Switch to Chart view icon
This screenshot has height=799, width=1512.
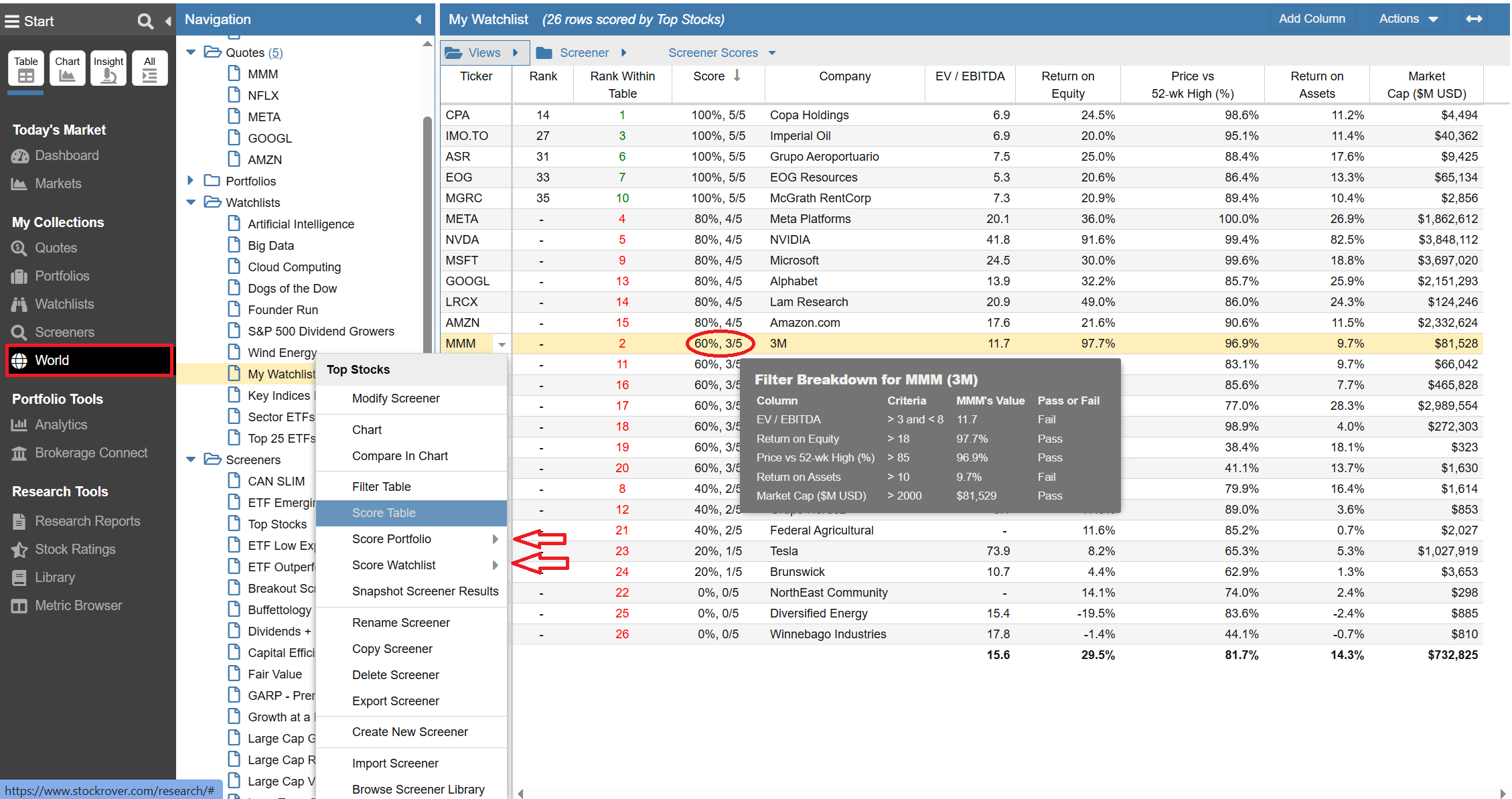68,68
